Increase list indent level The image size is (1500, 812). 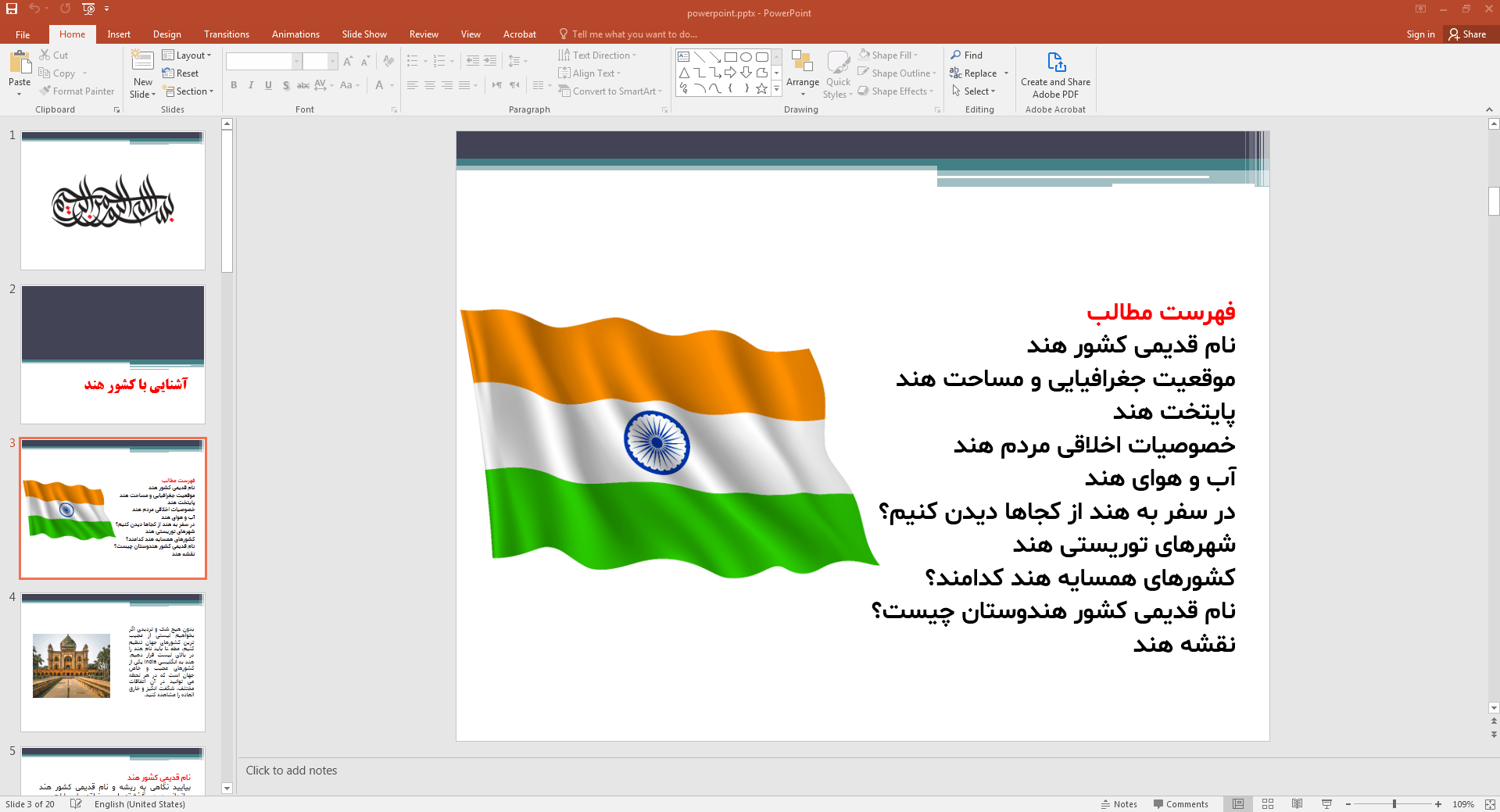point(490,60)
